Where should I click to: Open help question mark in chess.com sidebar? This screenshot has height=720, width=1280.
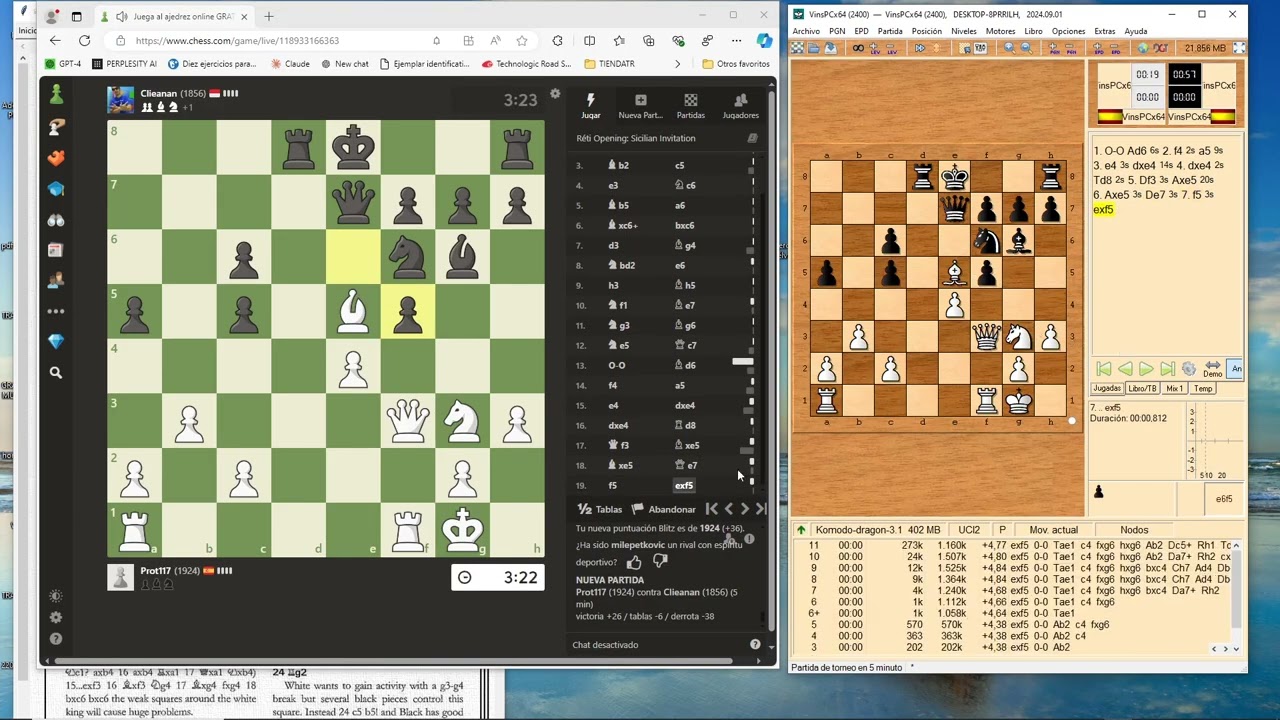point(56,639)
